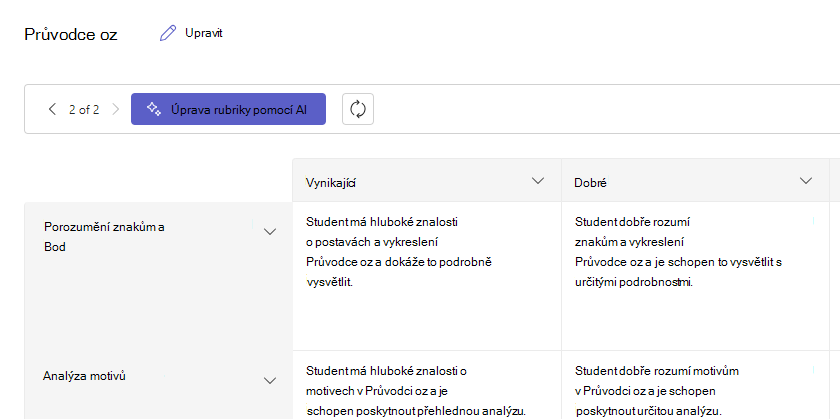
Task: Select the Vynikající column header
Action: 427,181
